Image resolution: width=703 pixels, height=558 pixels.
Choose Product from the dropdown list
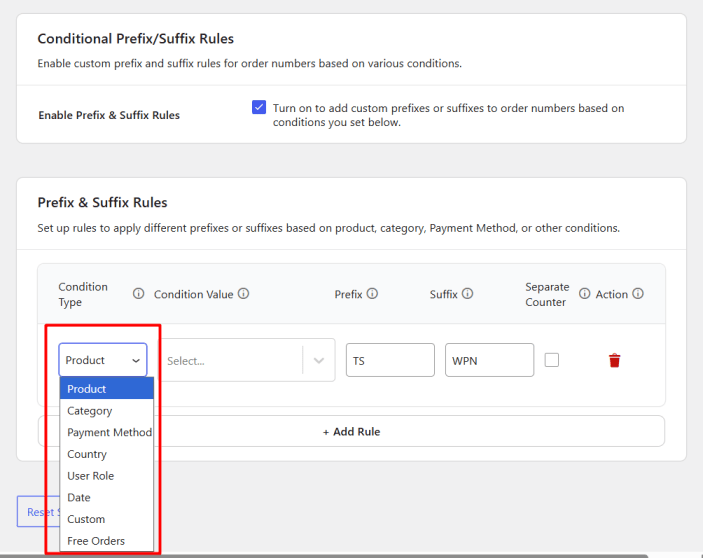point(107,389)
